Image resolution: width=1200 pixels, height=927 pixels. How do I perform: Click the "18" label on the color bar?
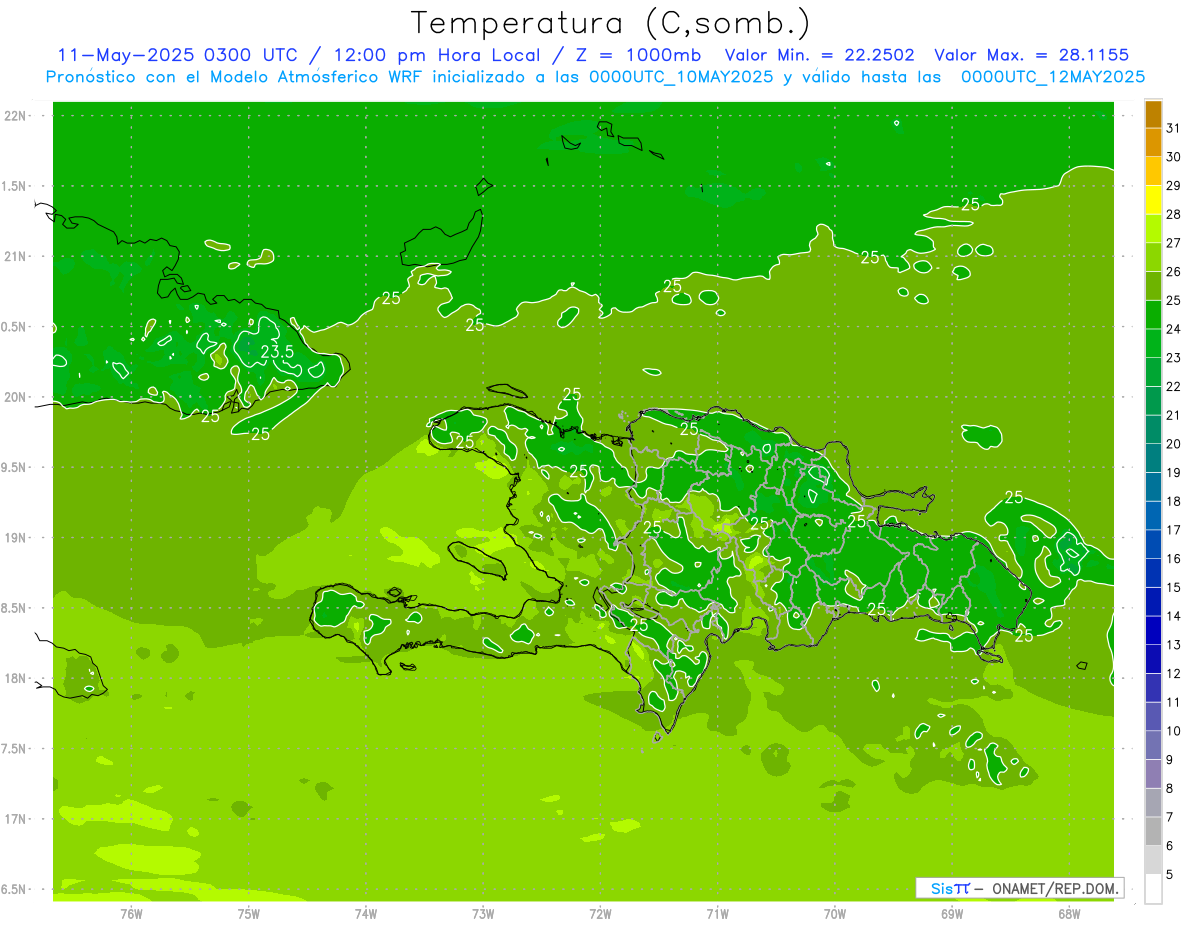click(x=1174, y=501)
